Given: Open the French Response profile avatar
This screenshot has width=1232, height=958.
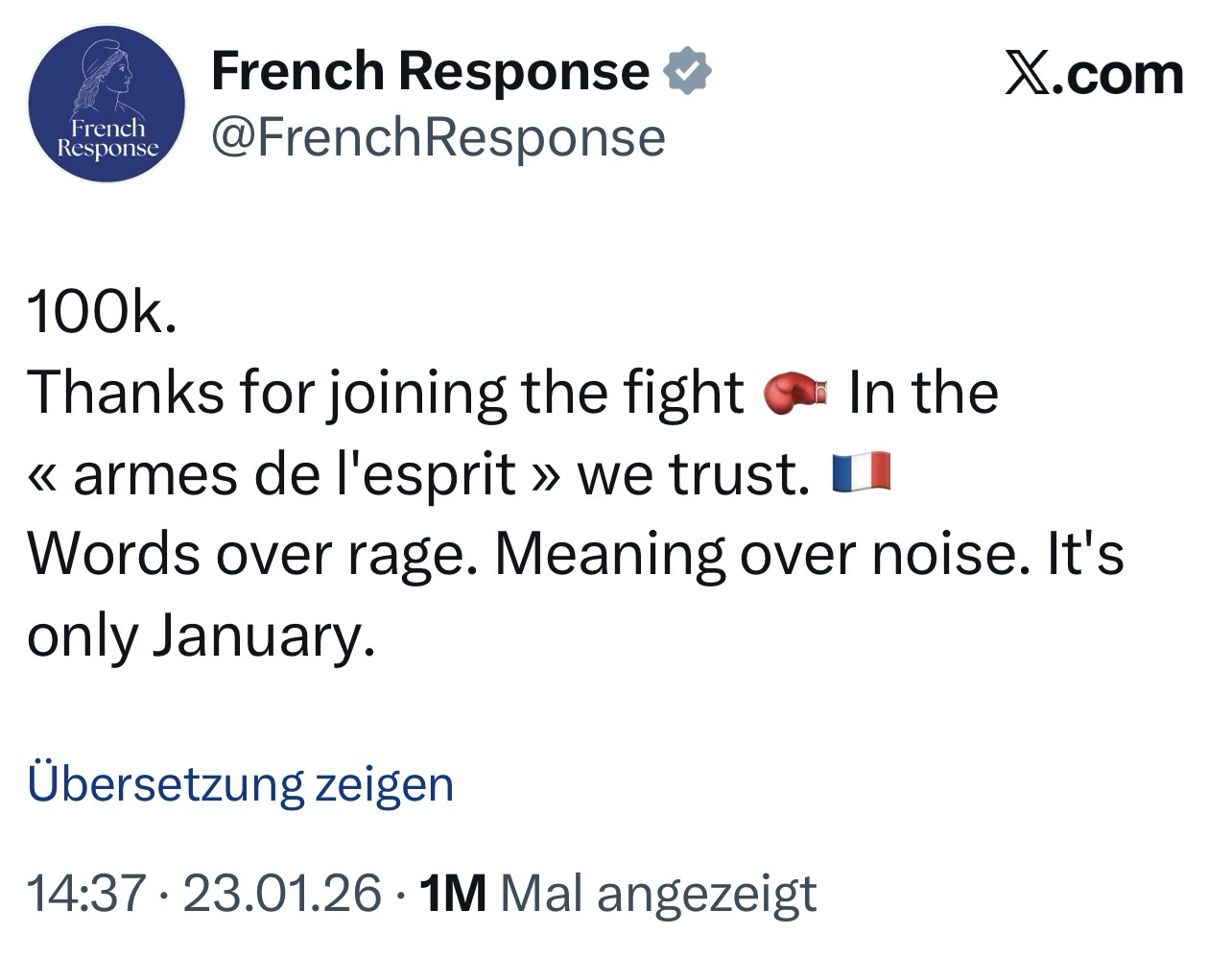Looking at the screenshot, I should tap(107, 104).
